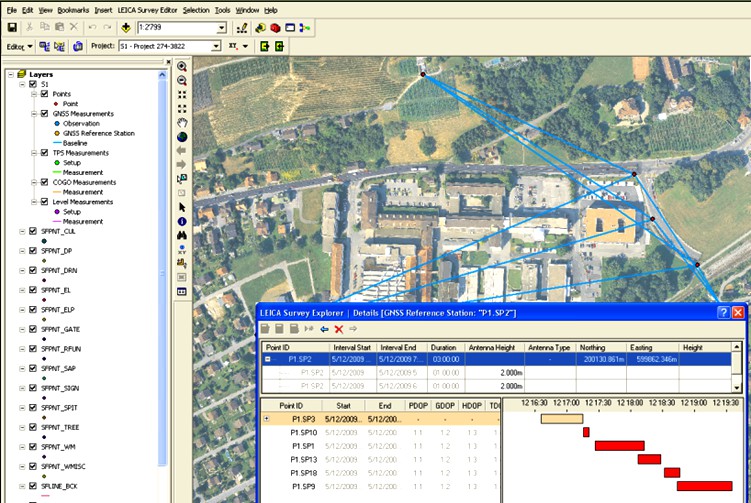Open the command line window icon
751x503 pixels.
point(290,28)
